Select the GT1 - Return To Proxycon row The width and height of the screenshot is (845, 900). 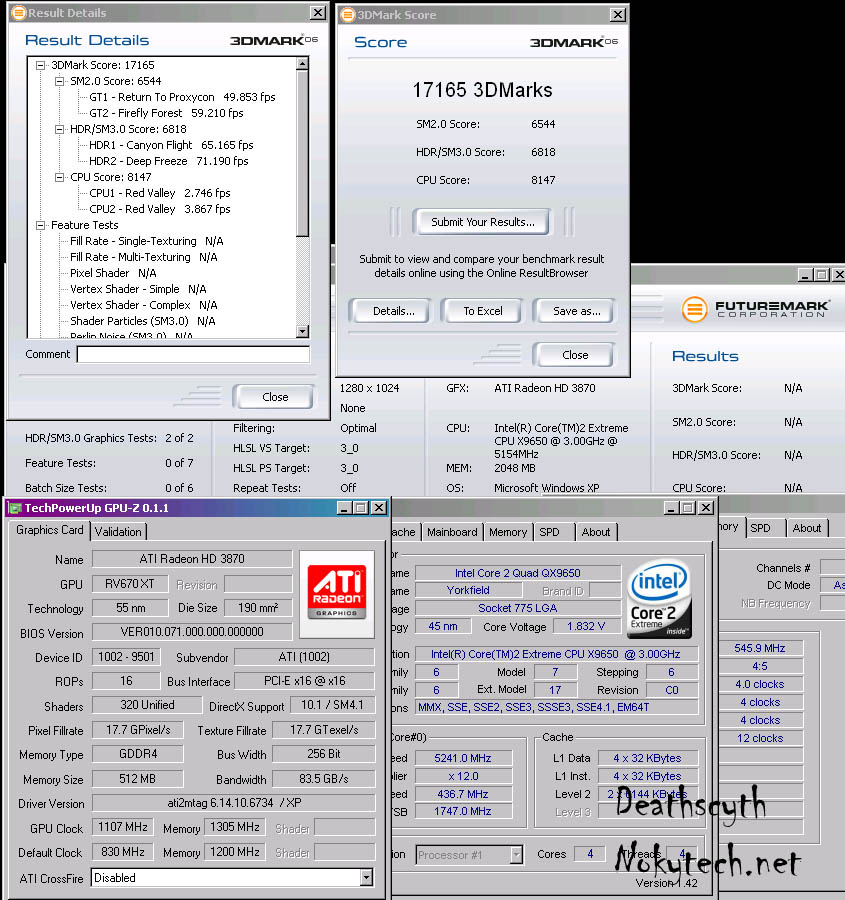(x=182, y=98)
